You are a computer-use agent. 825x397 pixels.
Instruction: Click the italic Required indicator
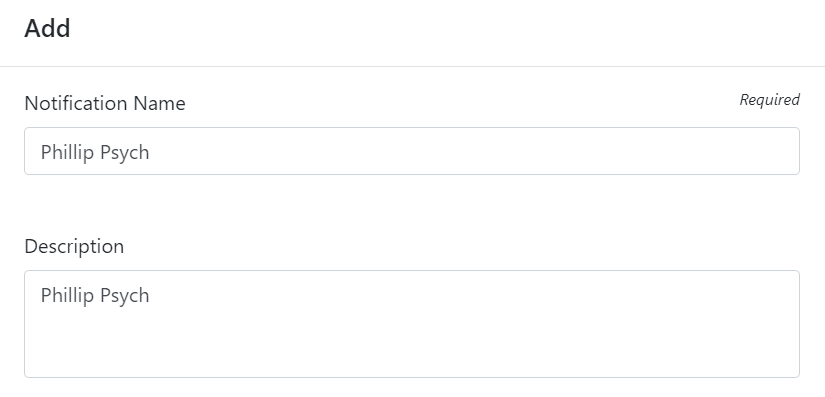[769, 99]
